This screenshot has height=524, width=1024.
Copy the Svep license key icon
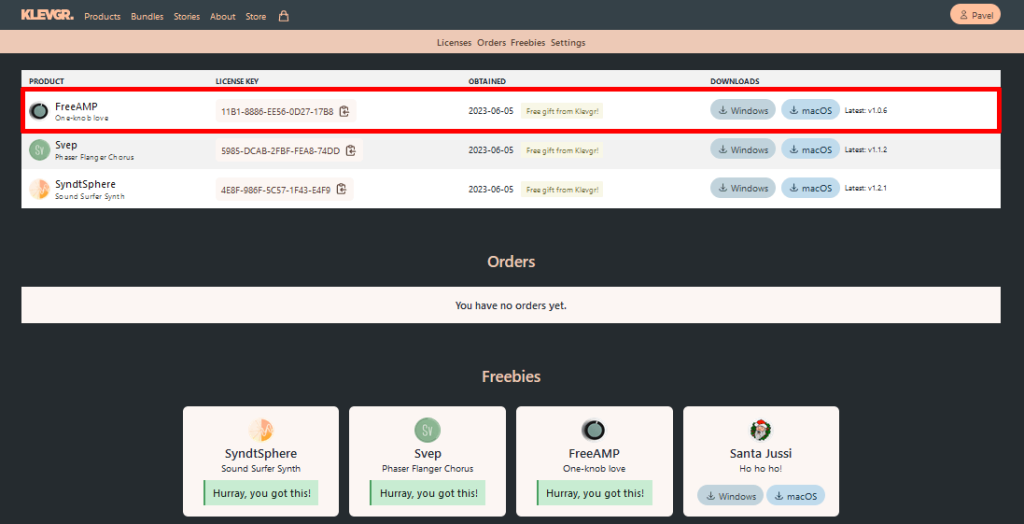pos(350,150)
